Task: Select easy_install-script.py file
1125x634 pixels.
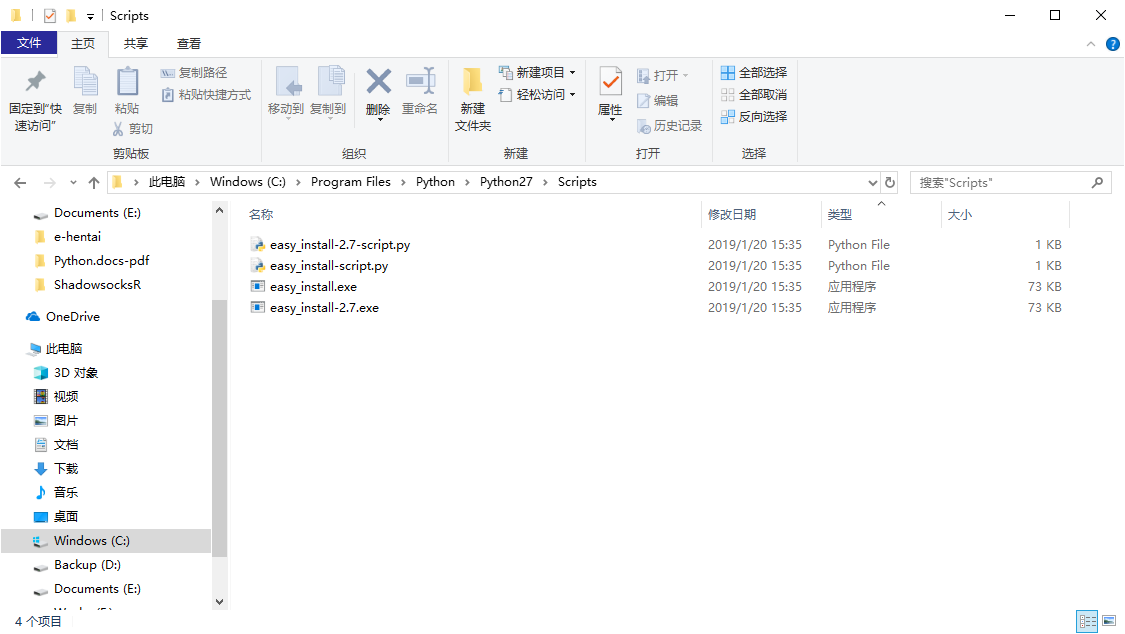Action: coord(329,265)
